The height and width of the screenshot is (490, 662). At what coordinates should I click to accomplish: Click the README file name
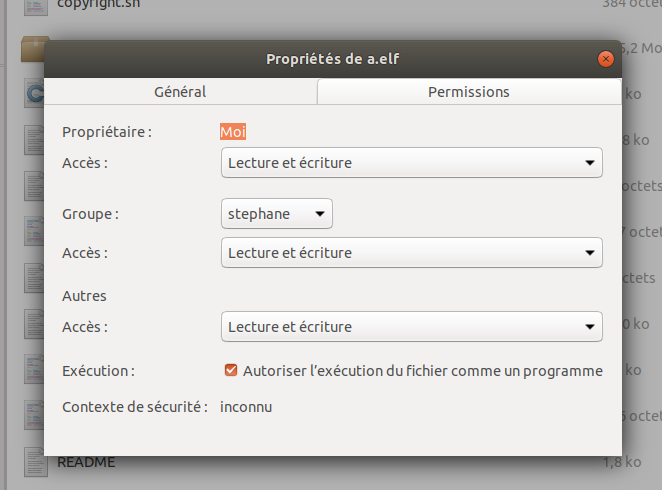86,462
